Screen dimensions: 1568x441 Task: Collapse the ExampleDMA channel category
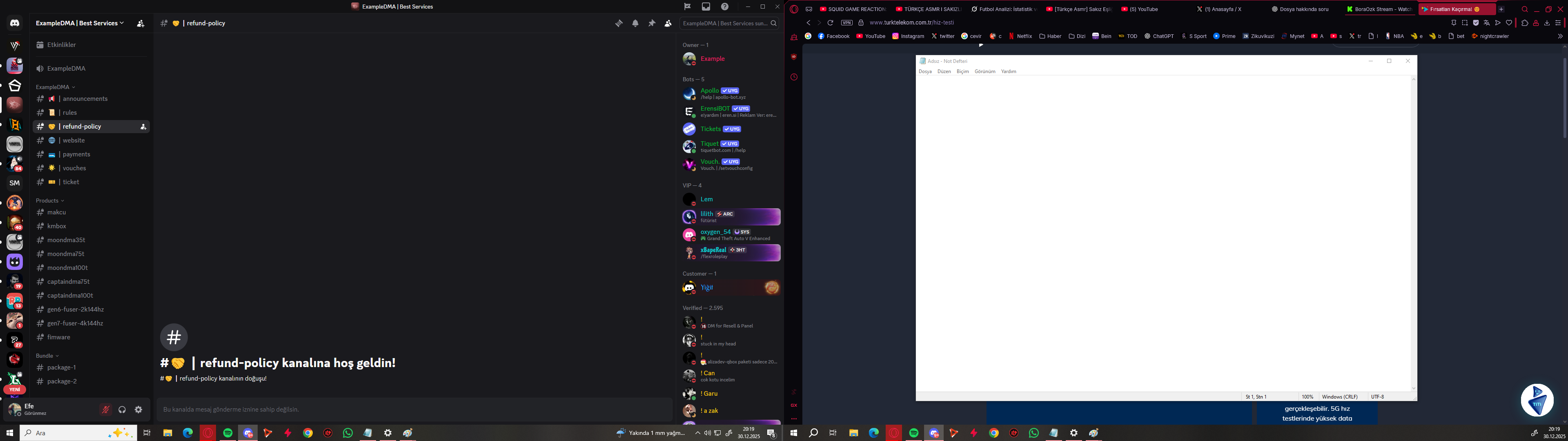pyautogui.click(x=56, y=87)
